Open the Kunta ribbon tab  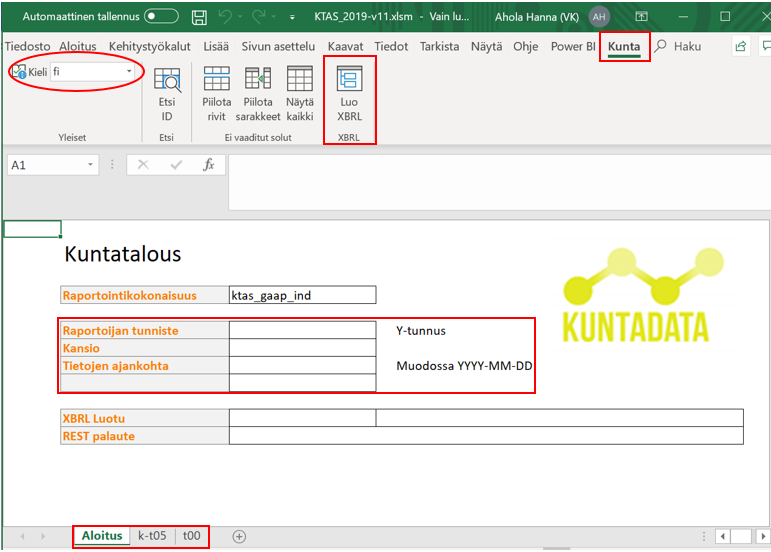(x=624, y=46)
